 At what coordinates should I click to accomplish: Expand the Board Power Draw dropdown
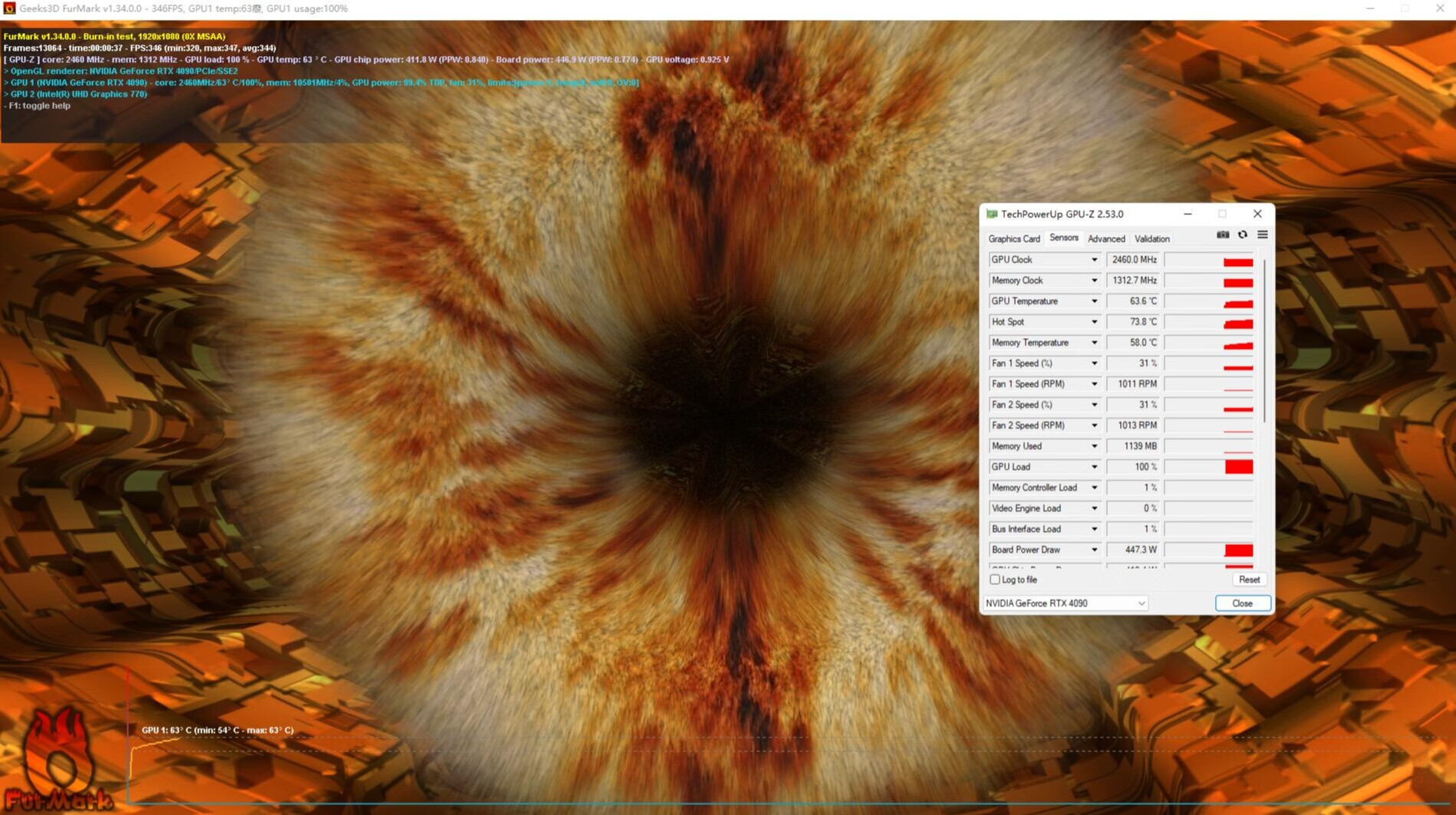tap(1094, 550)
